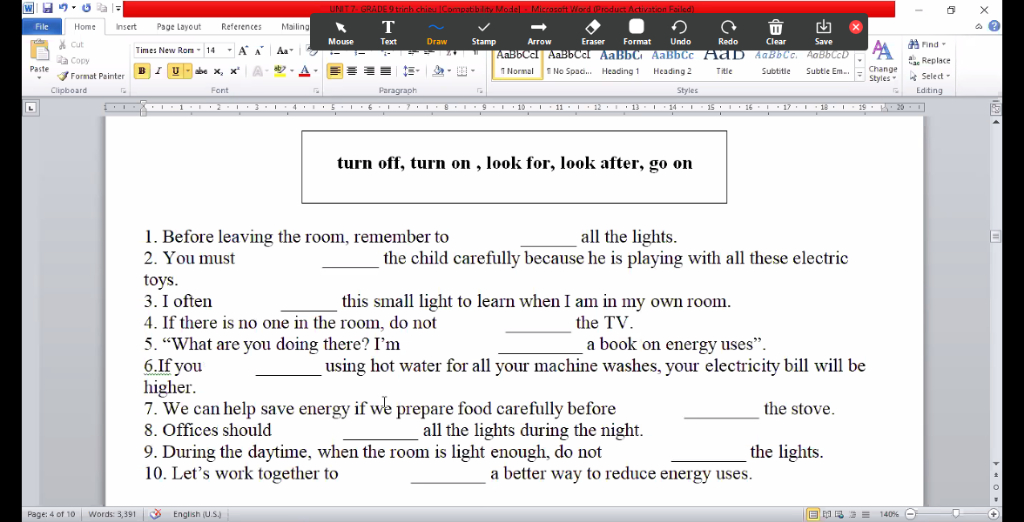Zoom in with plus button
The image size is (1024, 522).
(993, 515)
